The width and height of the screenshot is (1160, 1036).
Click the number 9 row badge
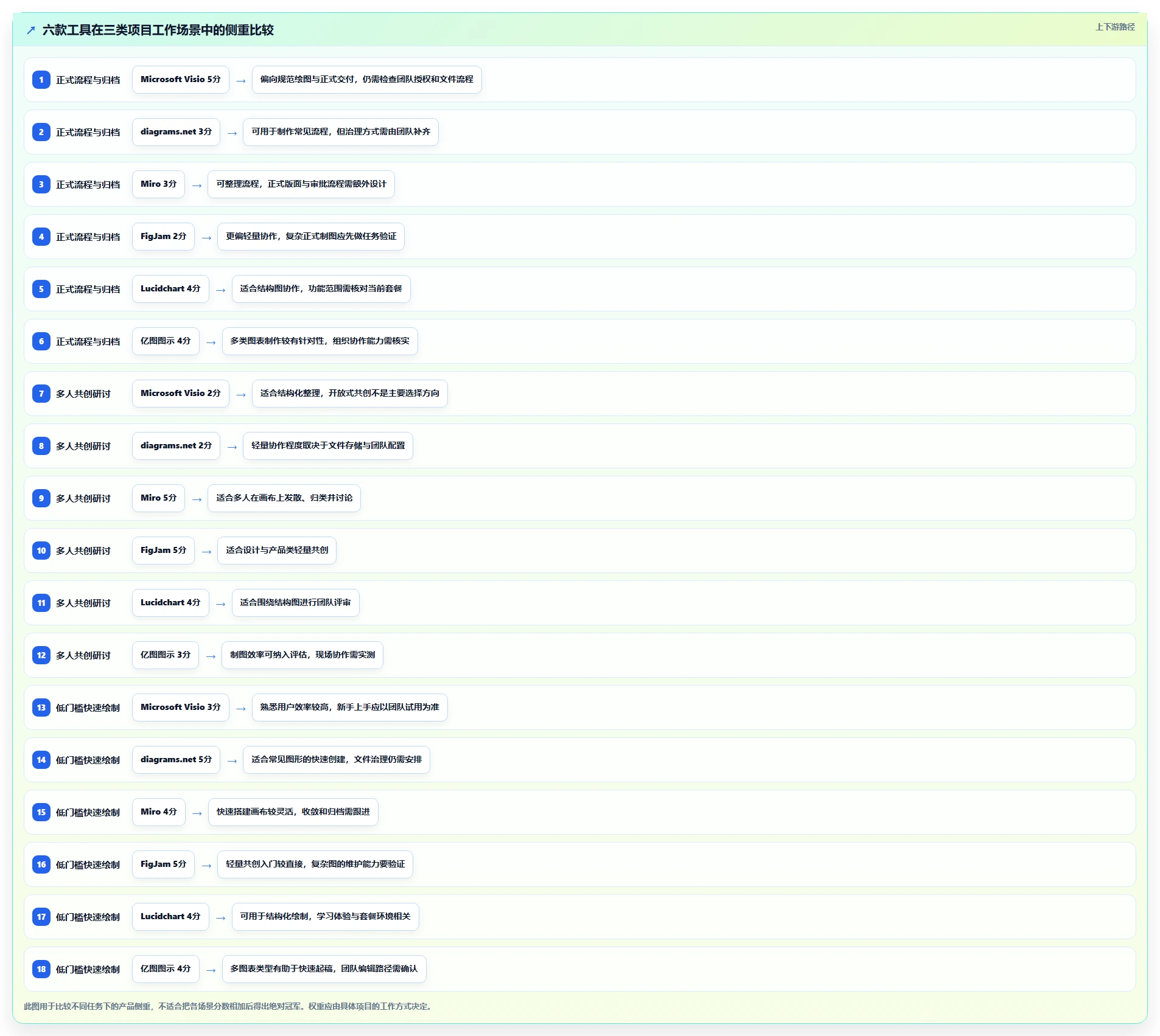click(x=41, y=498)
